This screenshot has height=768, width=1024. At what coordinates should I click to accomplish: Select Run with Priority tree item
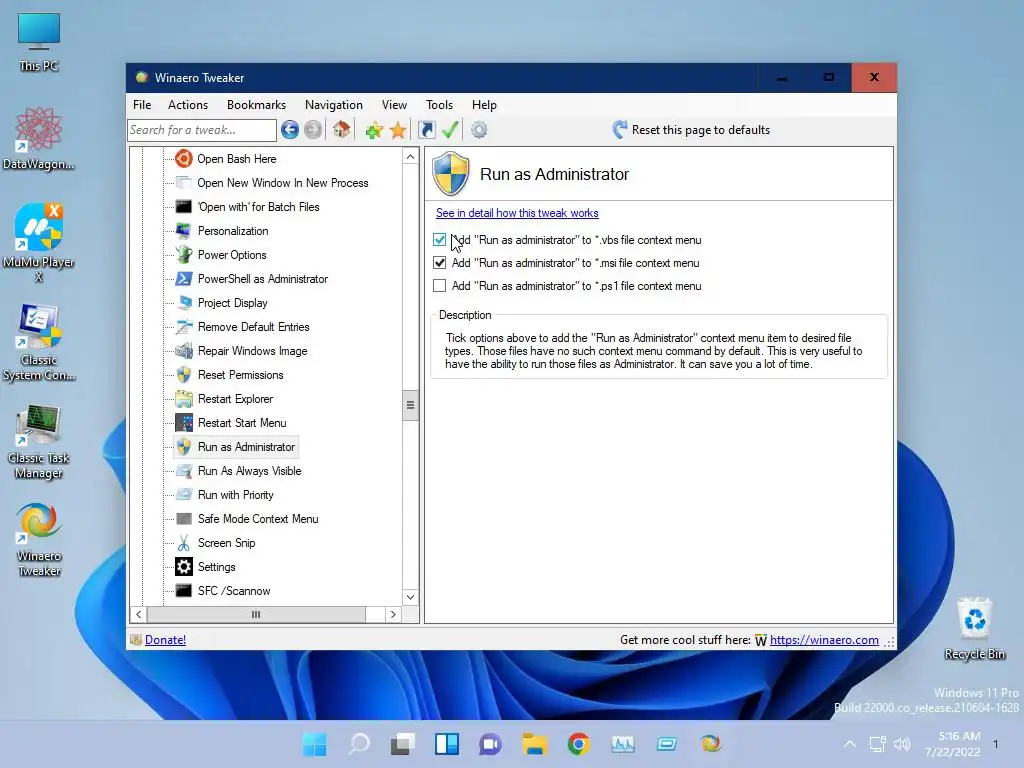[x=236, y=495]
